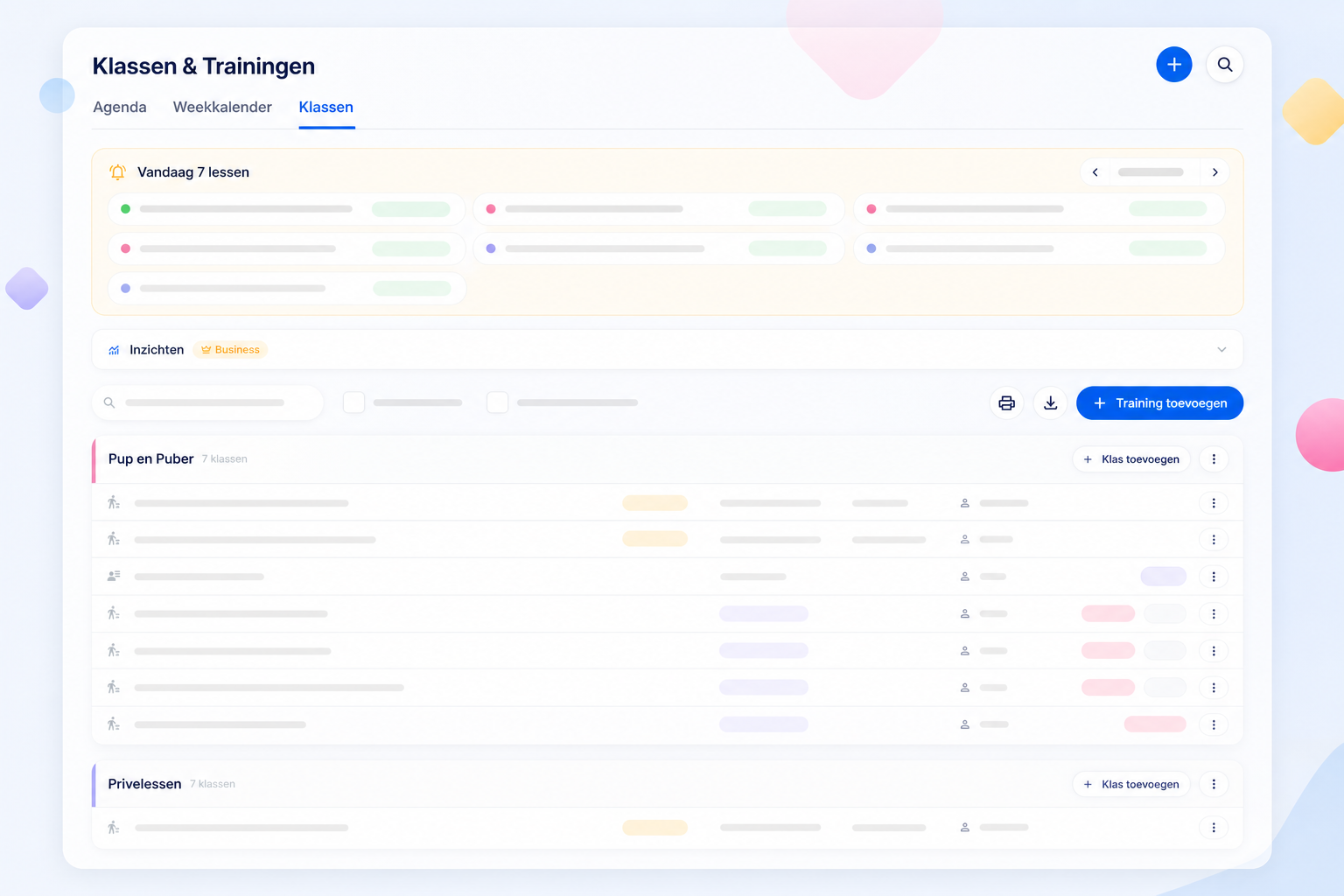Tick the filter checkbox nearest the print button

497,402
